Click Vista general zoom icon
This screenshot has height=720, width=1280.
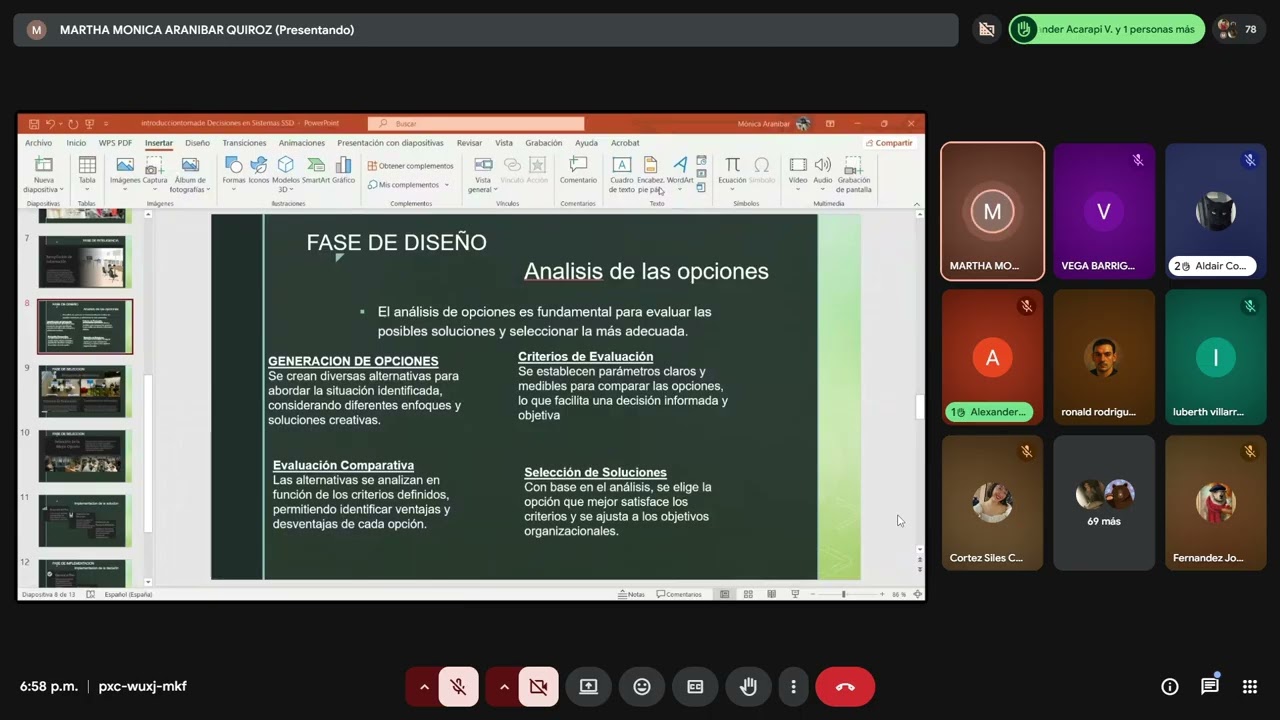(483, 175)
